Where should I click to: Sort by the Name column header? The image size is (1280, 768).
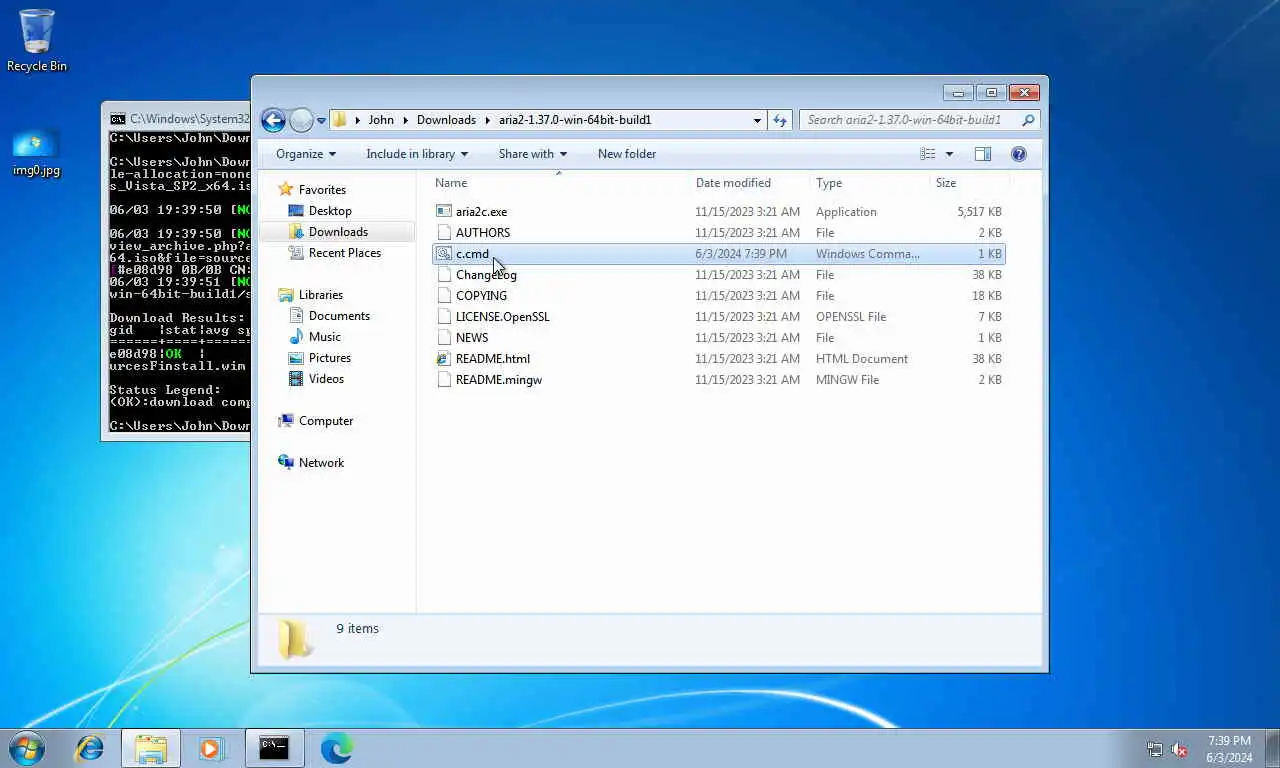558,183
